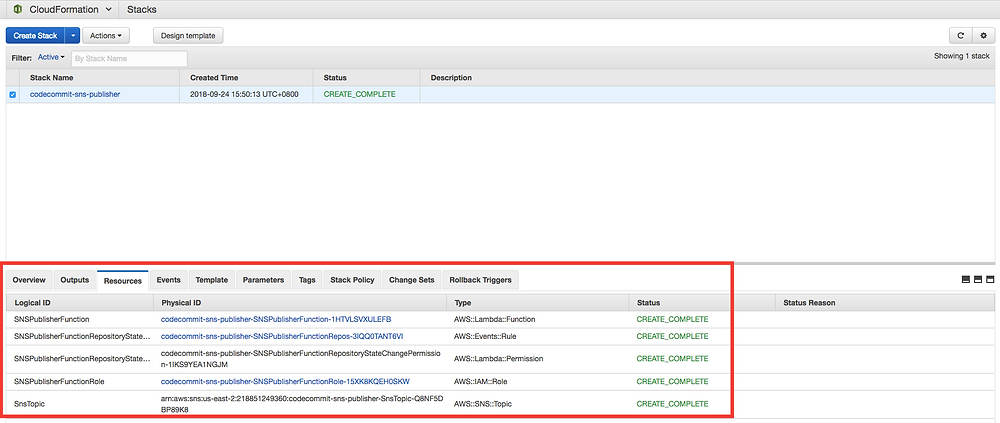Change the Active filter dropdown
Image resolution: width=1000 pixels, height=423 pixels.
click(51, 57)
